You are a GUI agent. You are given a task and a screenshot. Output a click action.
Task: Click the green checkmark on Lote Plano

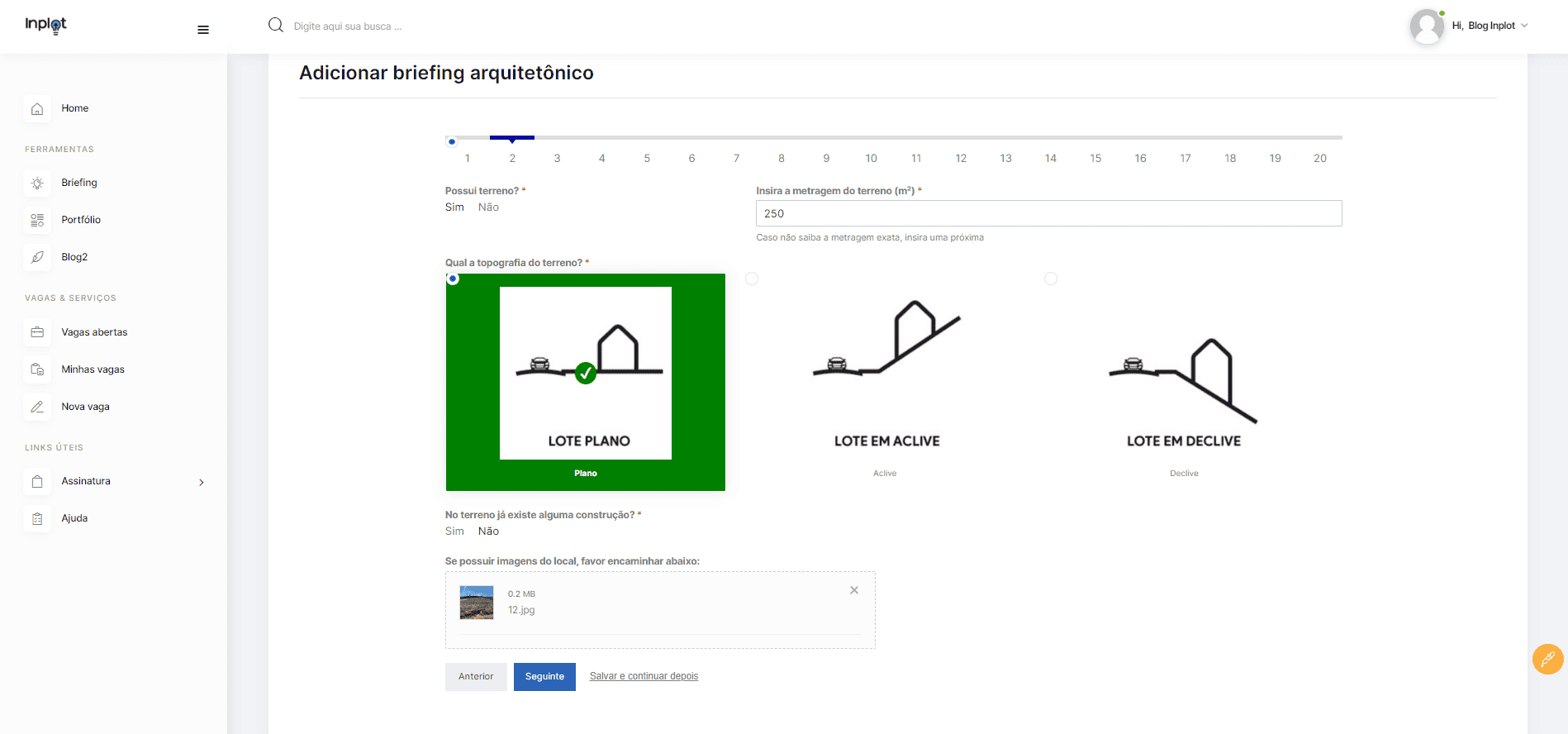coord(586,374)
